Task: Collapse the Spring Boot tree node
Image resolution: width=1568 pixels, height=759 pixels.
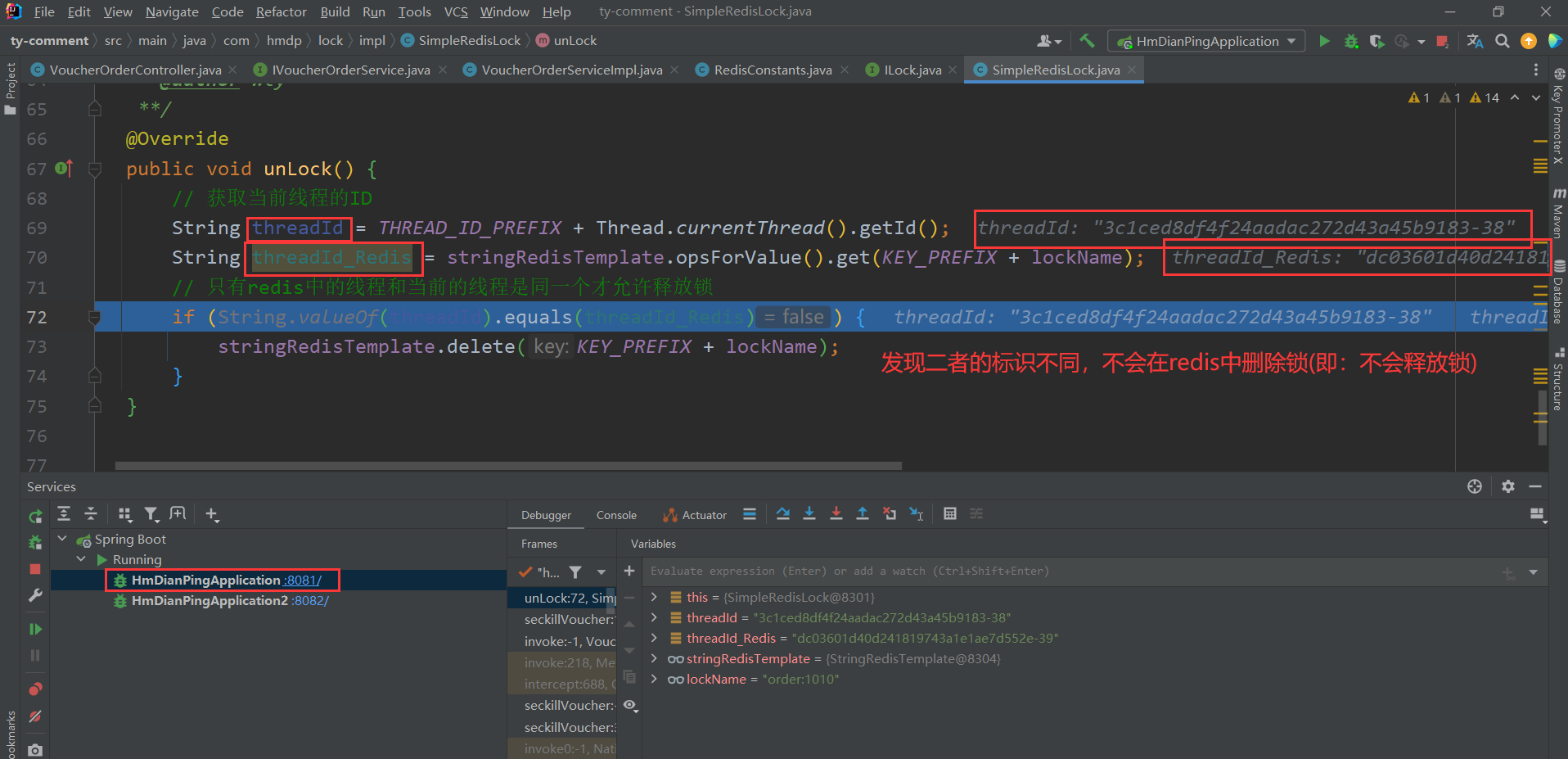Action: click(62, 539)
